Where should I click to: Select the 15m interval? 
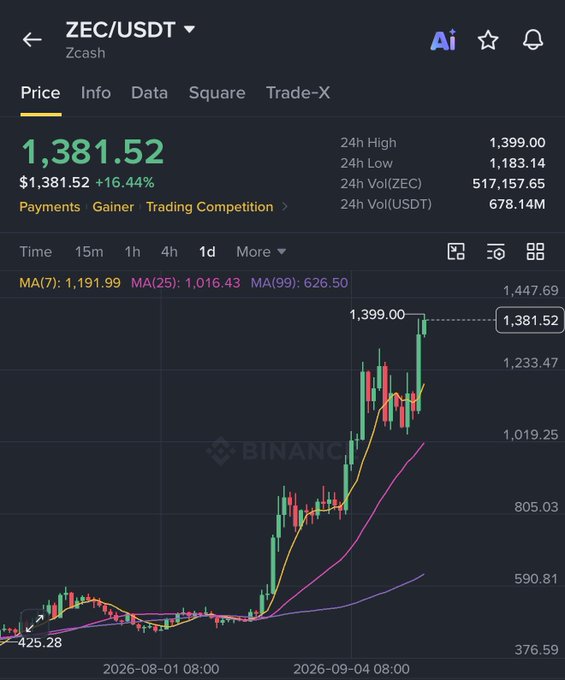pos(89,252)
